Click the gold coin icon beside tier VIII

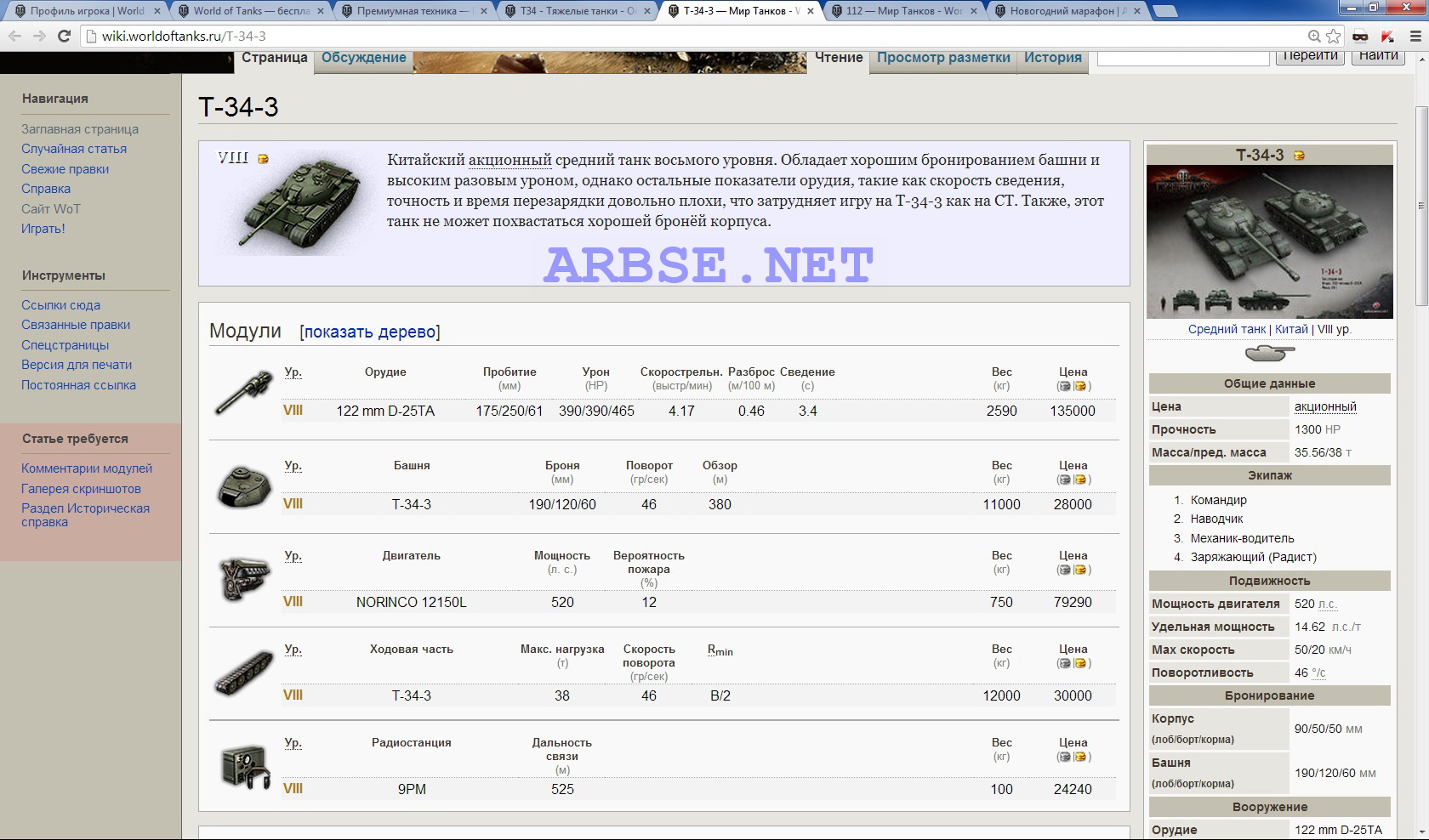click(x=263, y=159)
